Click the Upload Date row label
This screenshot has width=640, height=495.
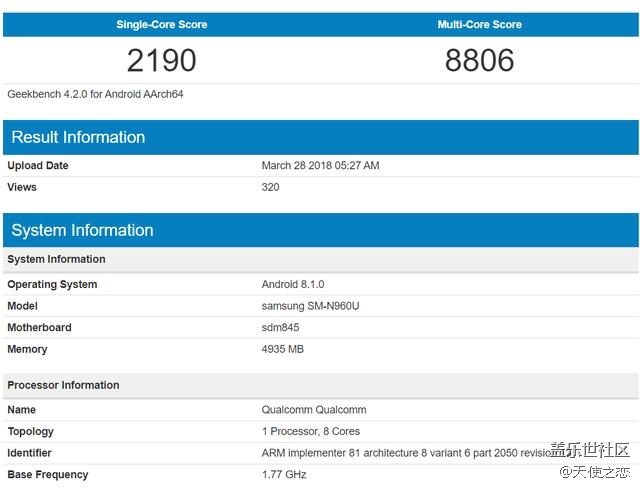tap(38, 165)
